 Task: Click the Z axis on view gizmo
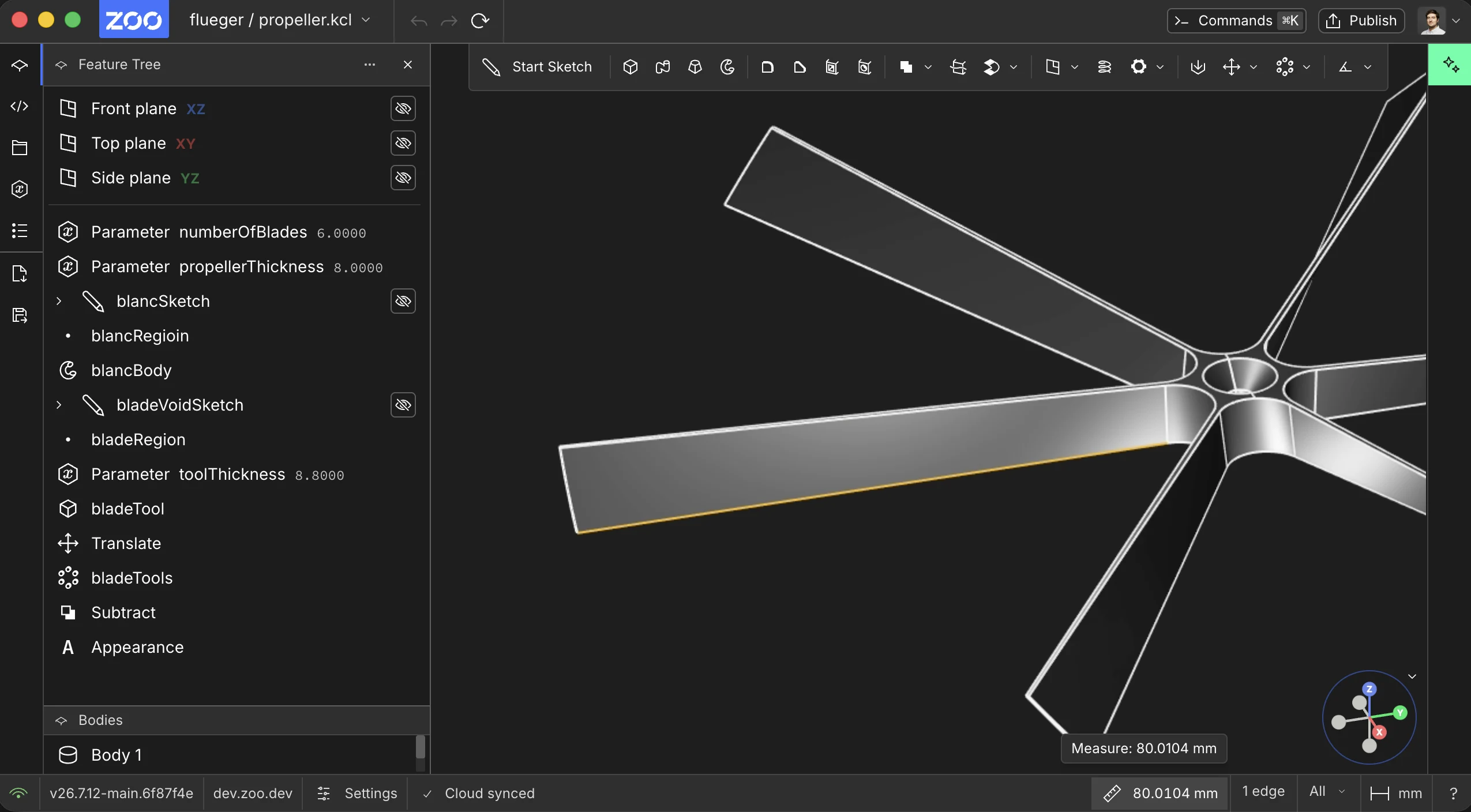(1369, 689)
